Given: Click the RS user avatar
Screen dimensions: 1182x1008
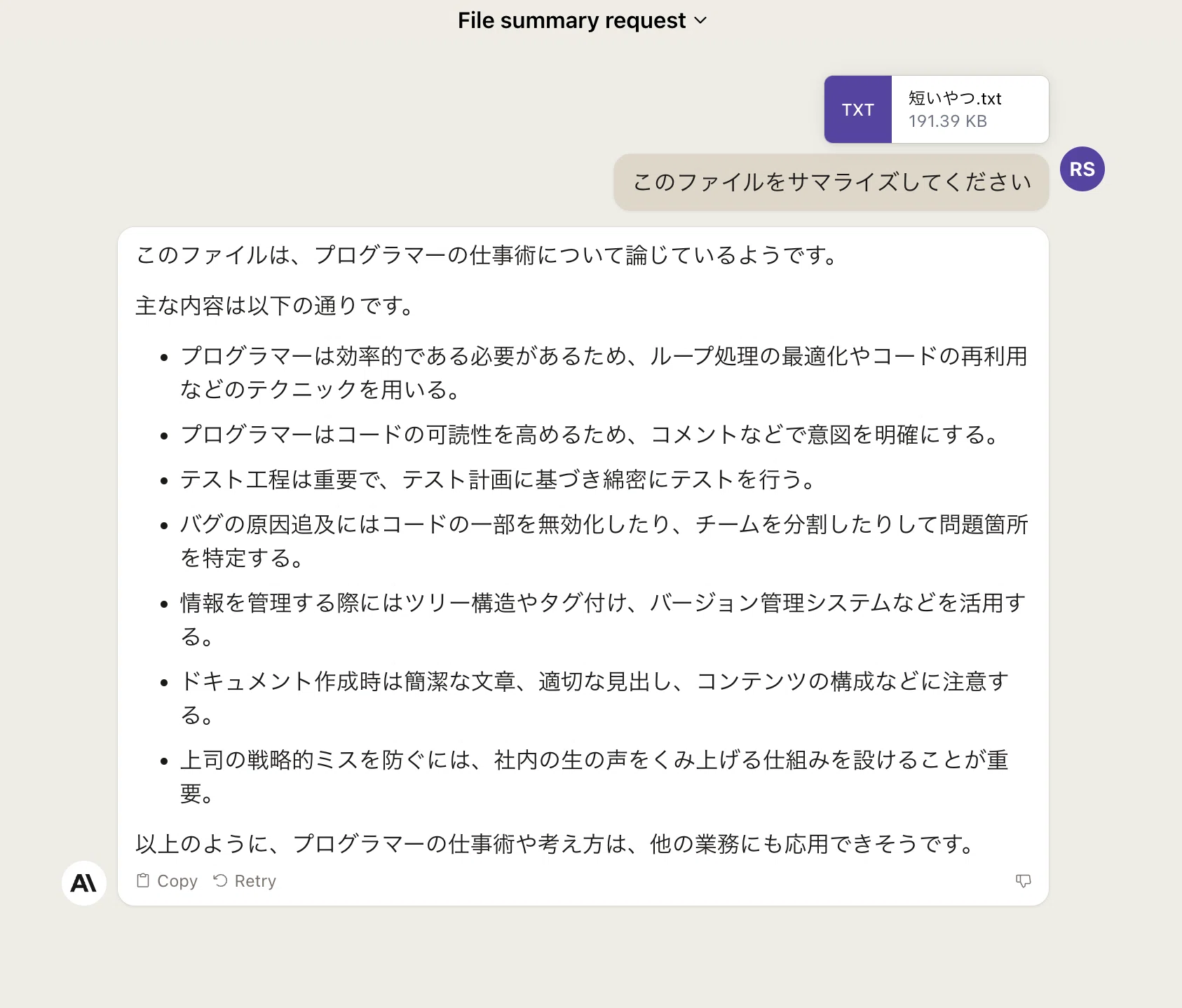Looking at the screenshot, I should pos(1082,169).
